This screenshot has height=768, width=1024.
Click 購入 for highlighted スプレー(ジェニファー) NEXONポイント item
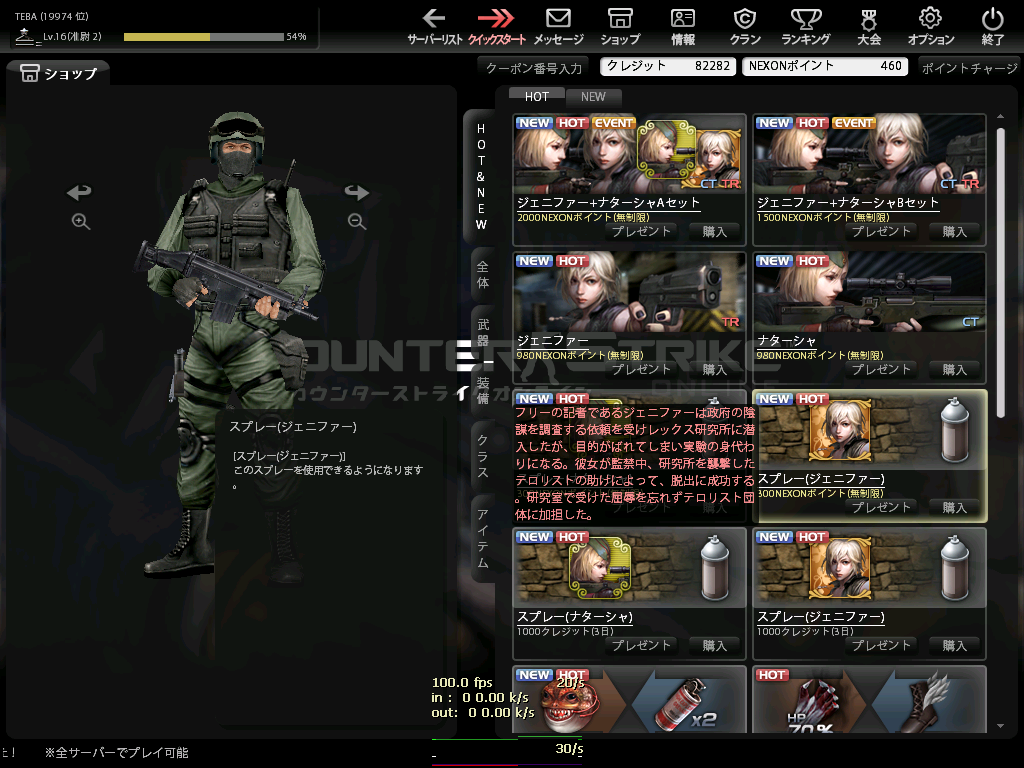pyautogui.click(x=954, y=507)
